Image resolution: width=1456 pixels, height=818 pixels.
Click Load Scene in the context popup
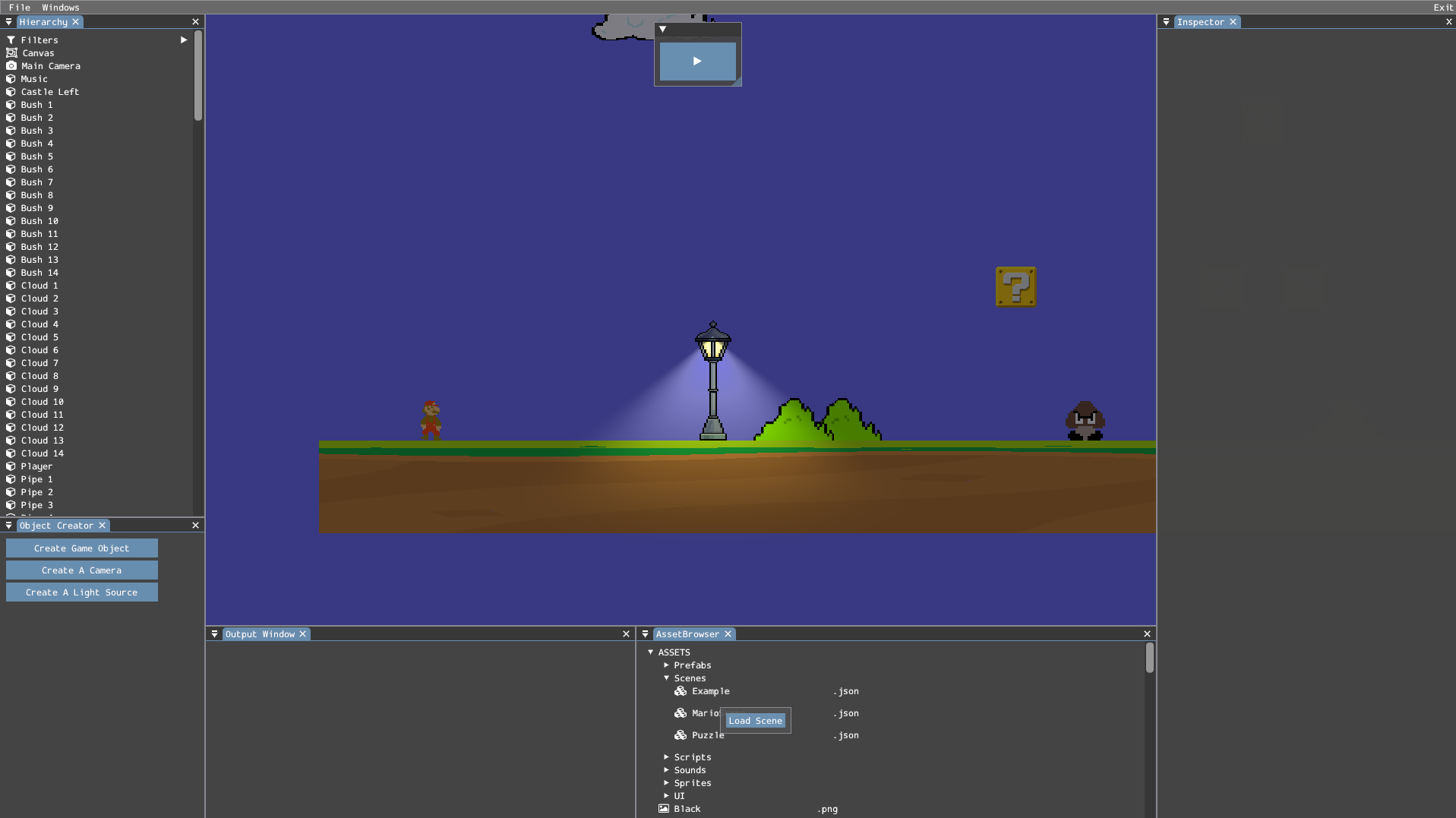point(755,721)
